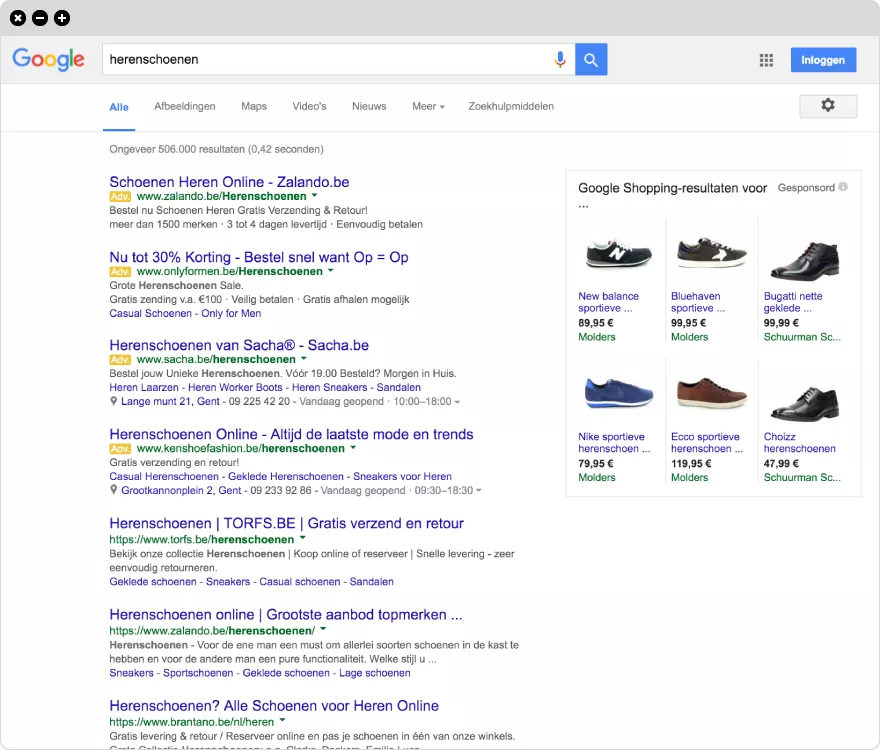Switch to the Video's tab
Image resolution: width=880 pixels, height=750 pixels.
point(309,106)
